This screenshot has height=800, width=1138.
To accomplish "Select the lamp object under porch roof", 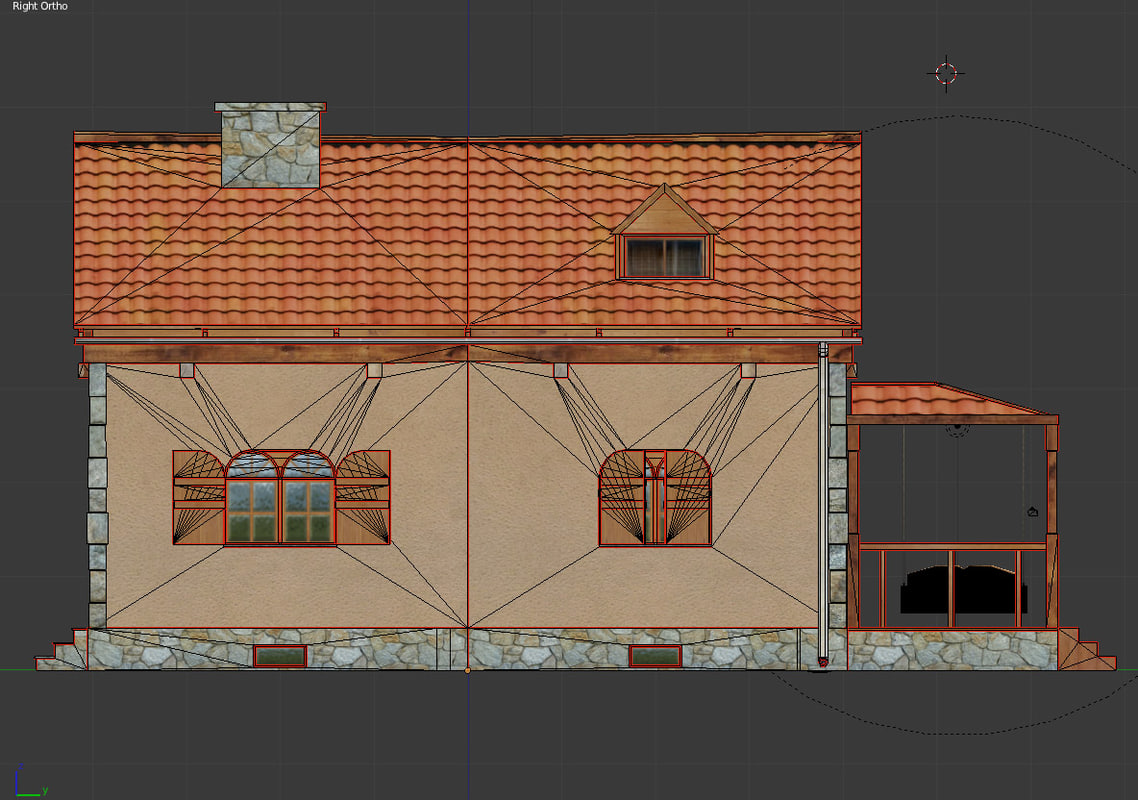I will (x=957, y=429).
